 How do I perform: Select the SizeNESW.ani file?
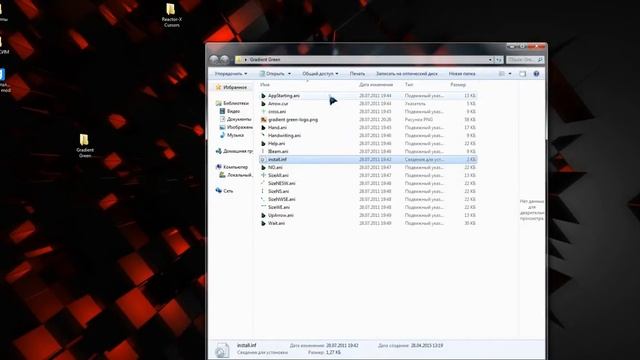368,183
